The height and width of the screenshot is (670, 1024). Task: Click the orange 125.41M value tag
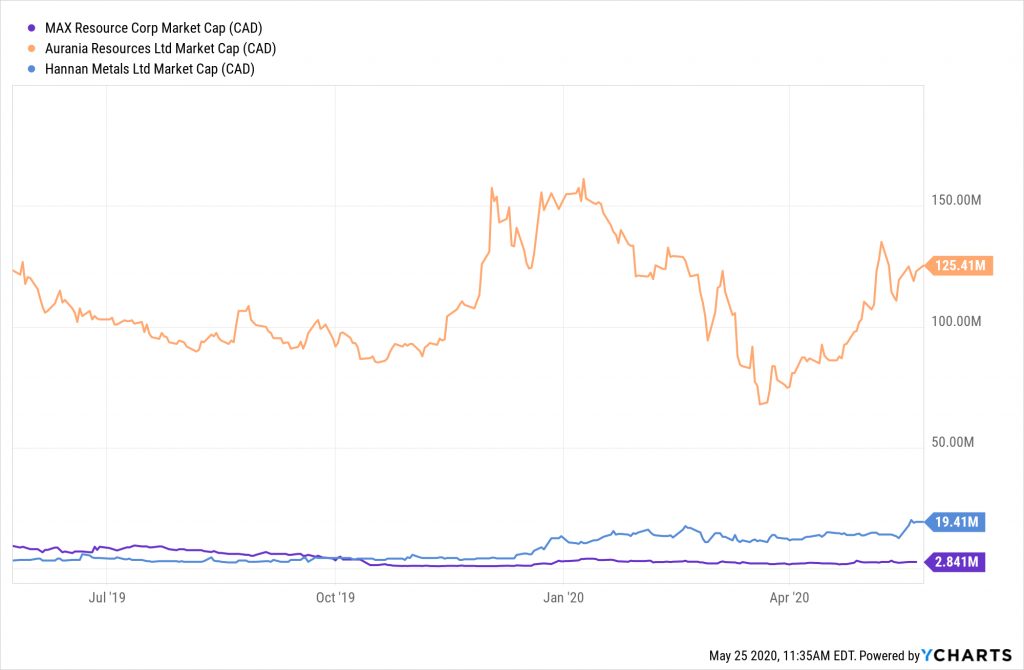(959, 265)
